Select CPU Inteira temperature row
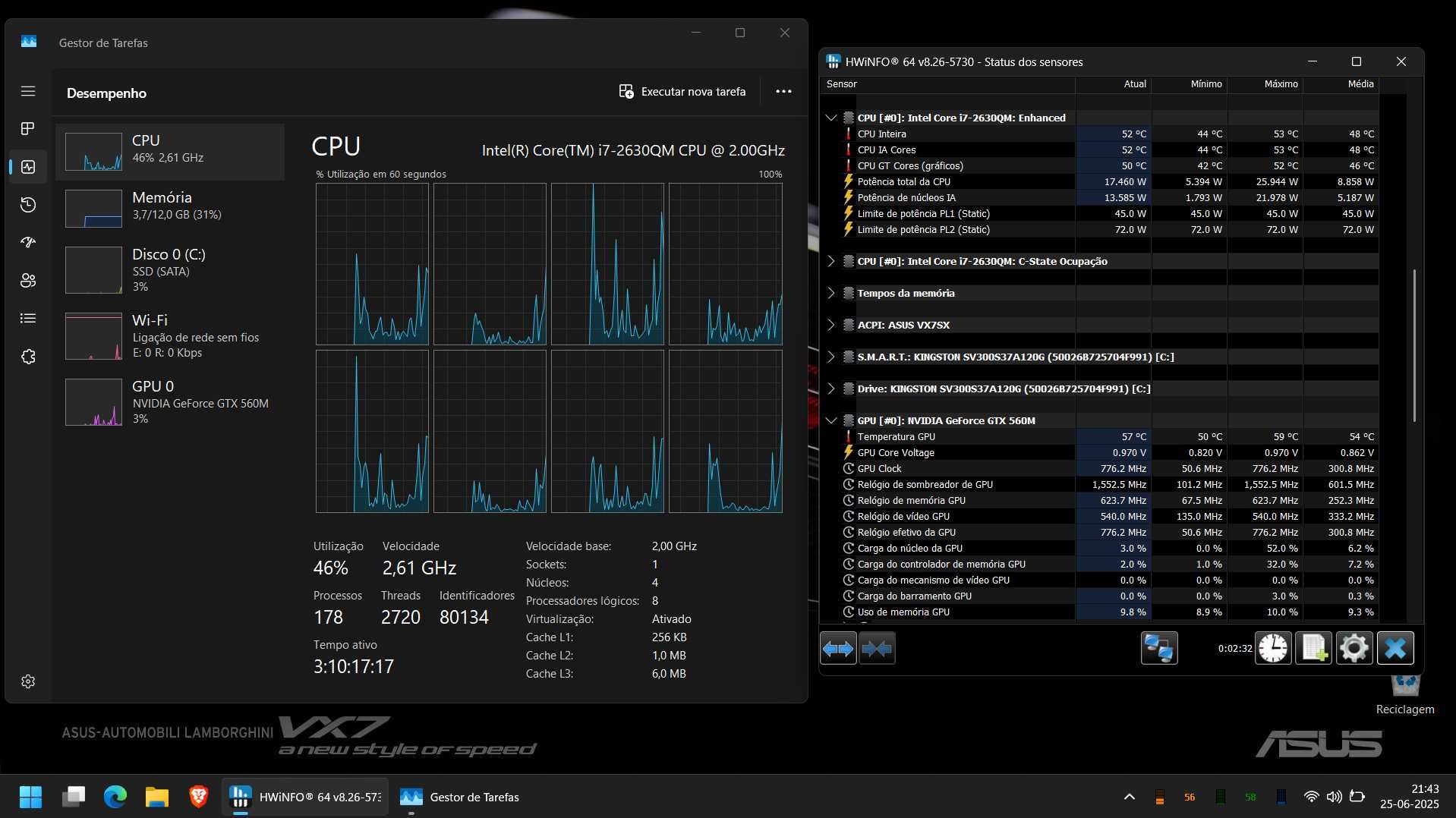The image size is (1456, 818). coord(1099,134)
